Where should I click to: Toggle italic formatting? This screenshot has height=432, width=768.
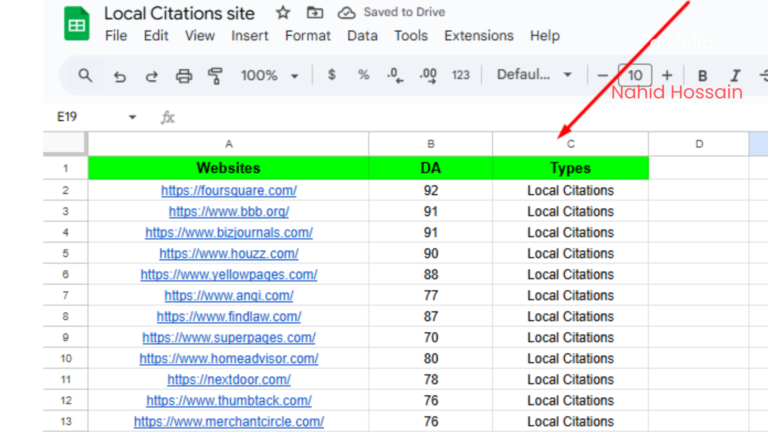click(x=735, y=75)
